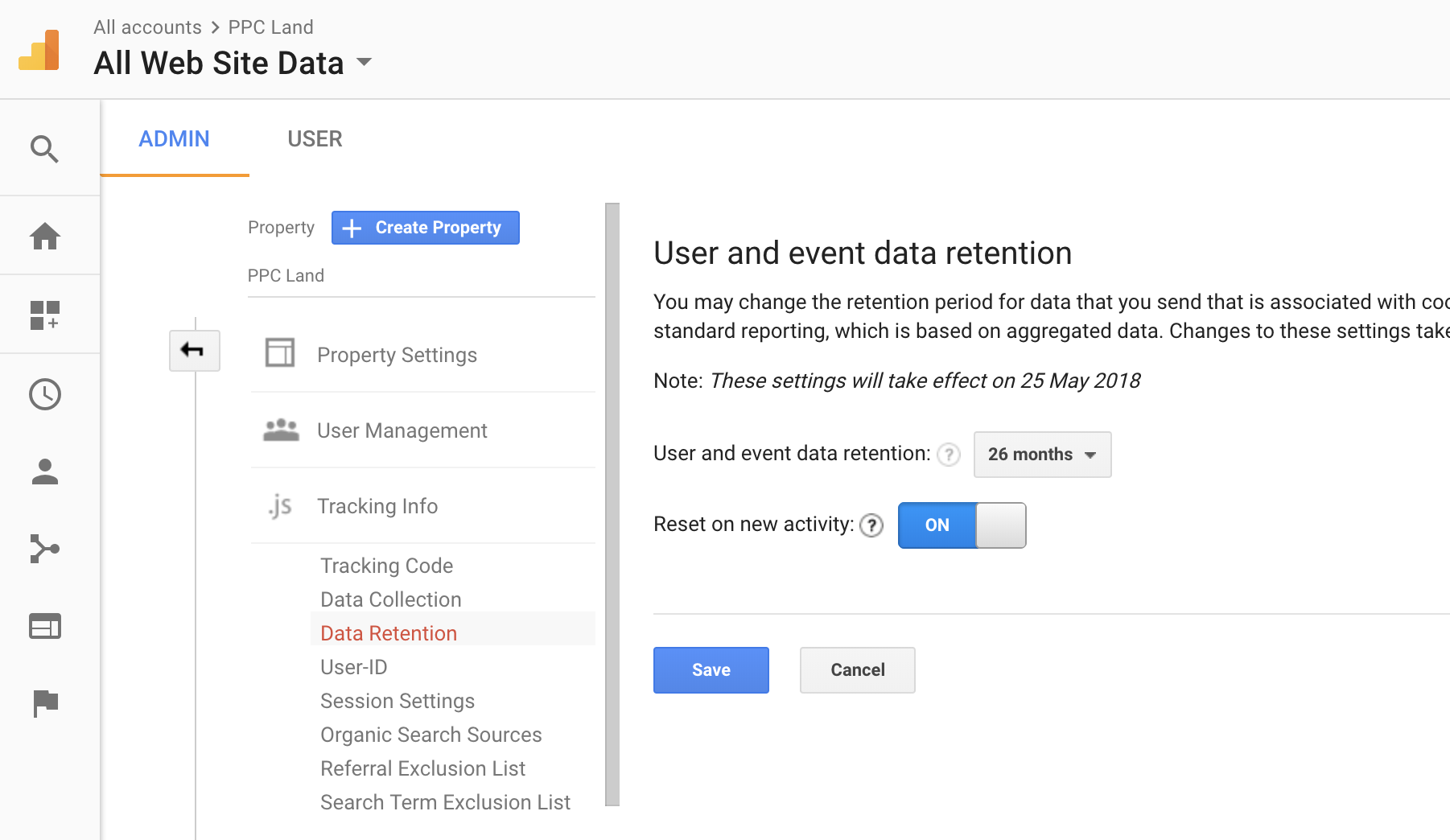Click the property column vertical scrollbar
This screenshot has height=840, width=1450.
click(x=612, y=504)
